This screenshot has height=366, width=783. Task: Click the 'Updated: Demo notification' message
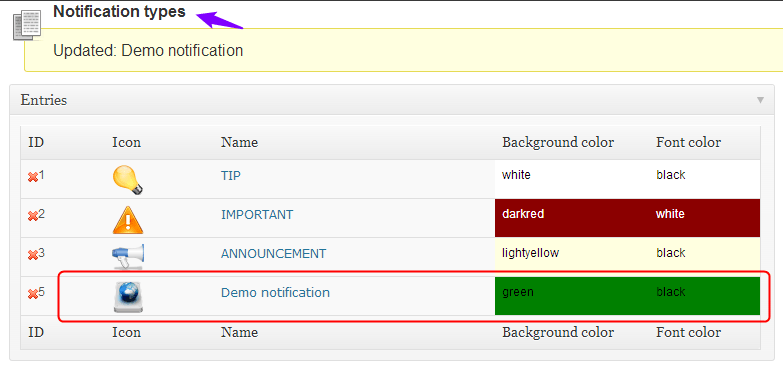(148, 51)
